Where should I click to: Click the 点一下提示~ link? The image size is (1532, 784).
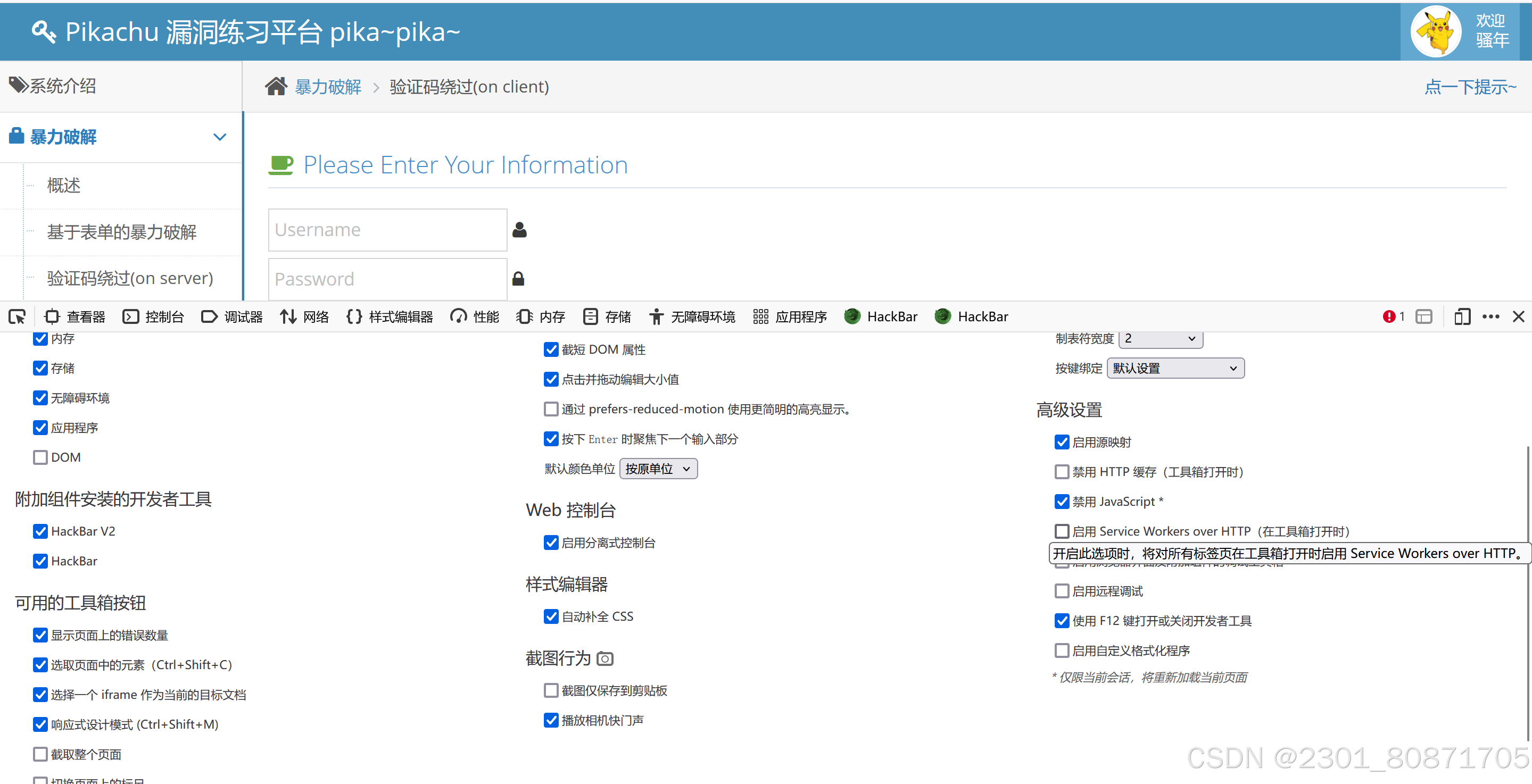tap(1470, 87)
